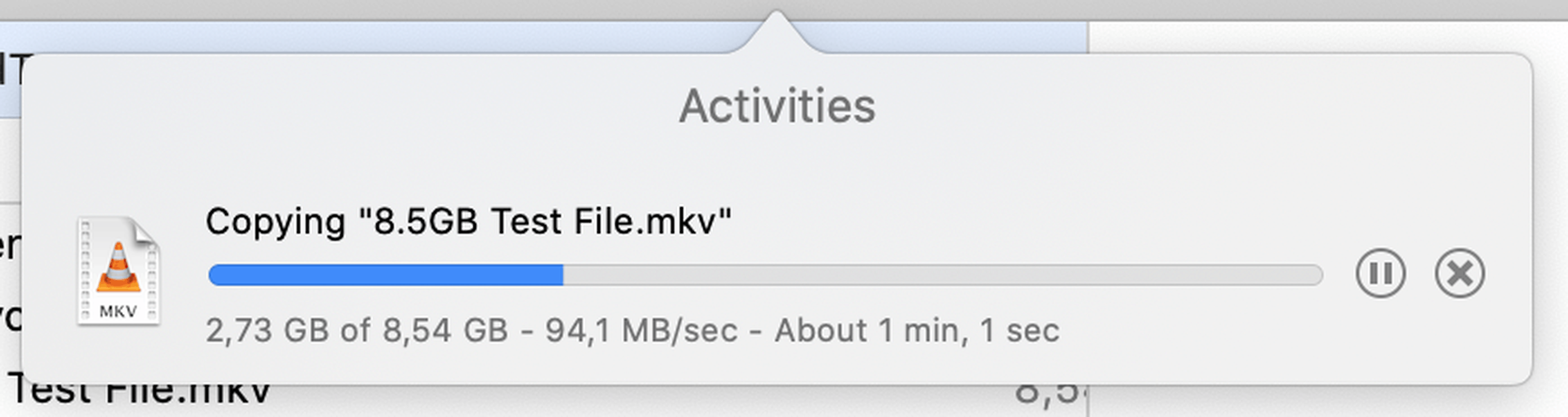1568x417 pixels.
Task: Click the MKV label on file icon
Action: pyautogui.click(x=118, y=312)
